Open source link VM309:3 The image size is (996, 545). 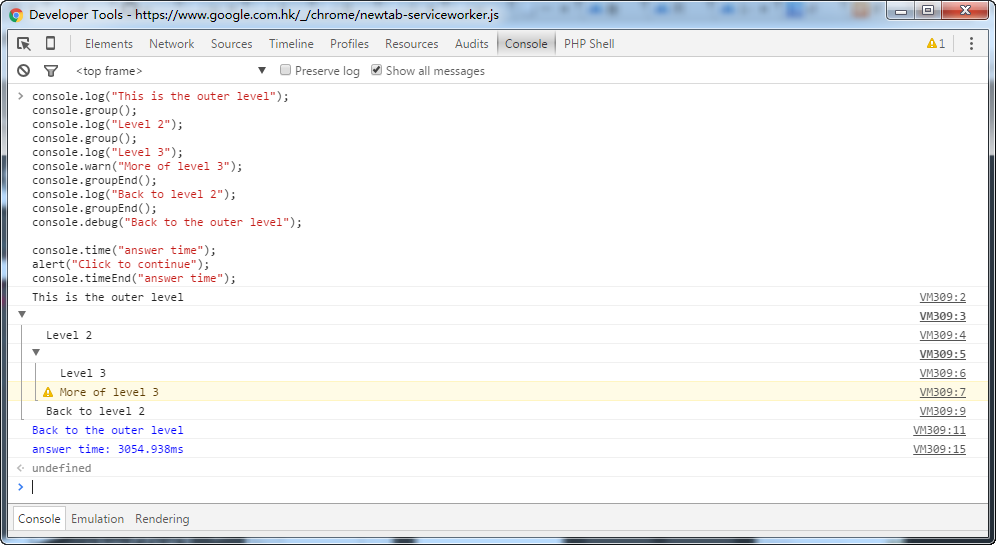(x=943, y=316)
